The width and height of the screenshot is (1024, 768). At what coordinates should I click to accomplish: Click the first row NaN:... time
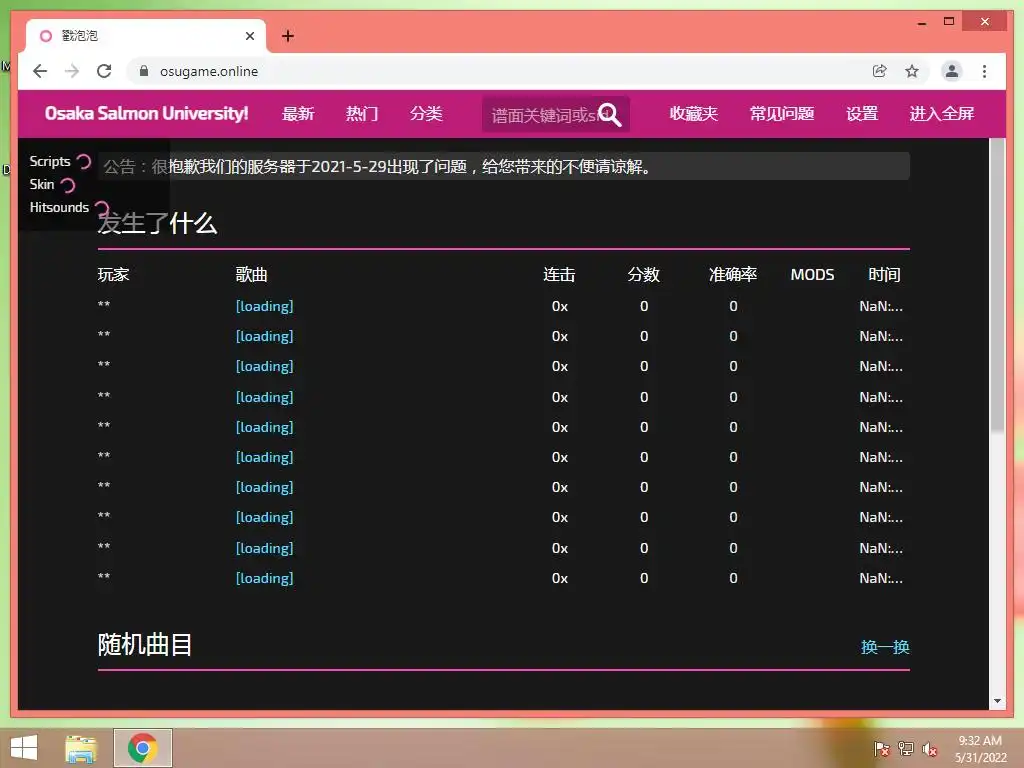(x=881, y=306)
